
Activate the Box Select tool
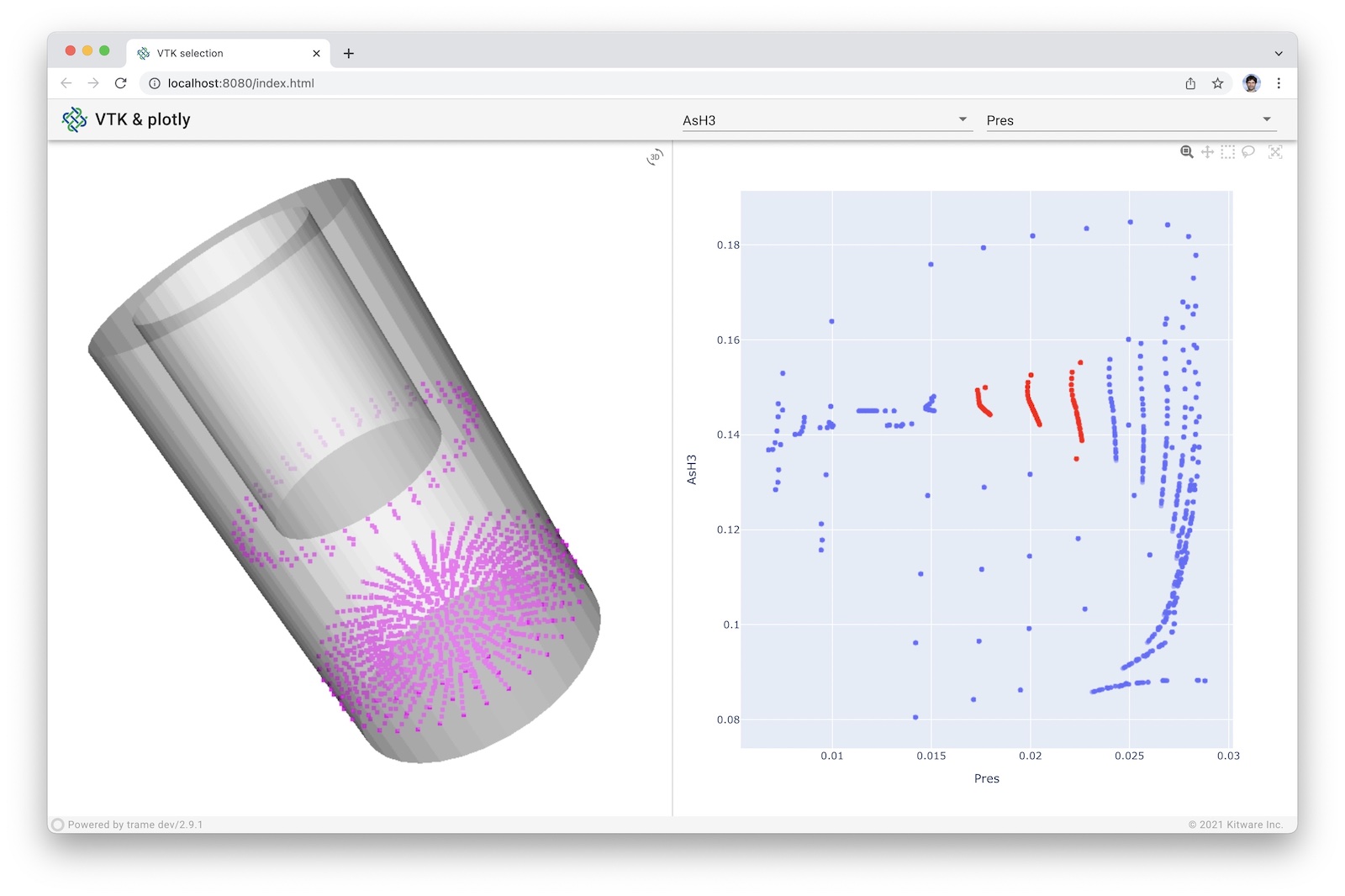[1228, 152]
